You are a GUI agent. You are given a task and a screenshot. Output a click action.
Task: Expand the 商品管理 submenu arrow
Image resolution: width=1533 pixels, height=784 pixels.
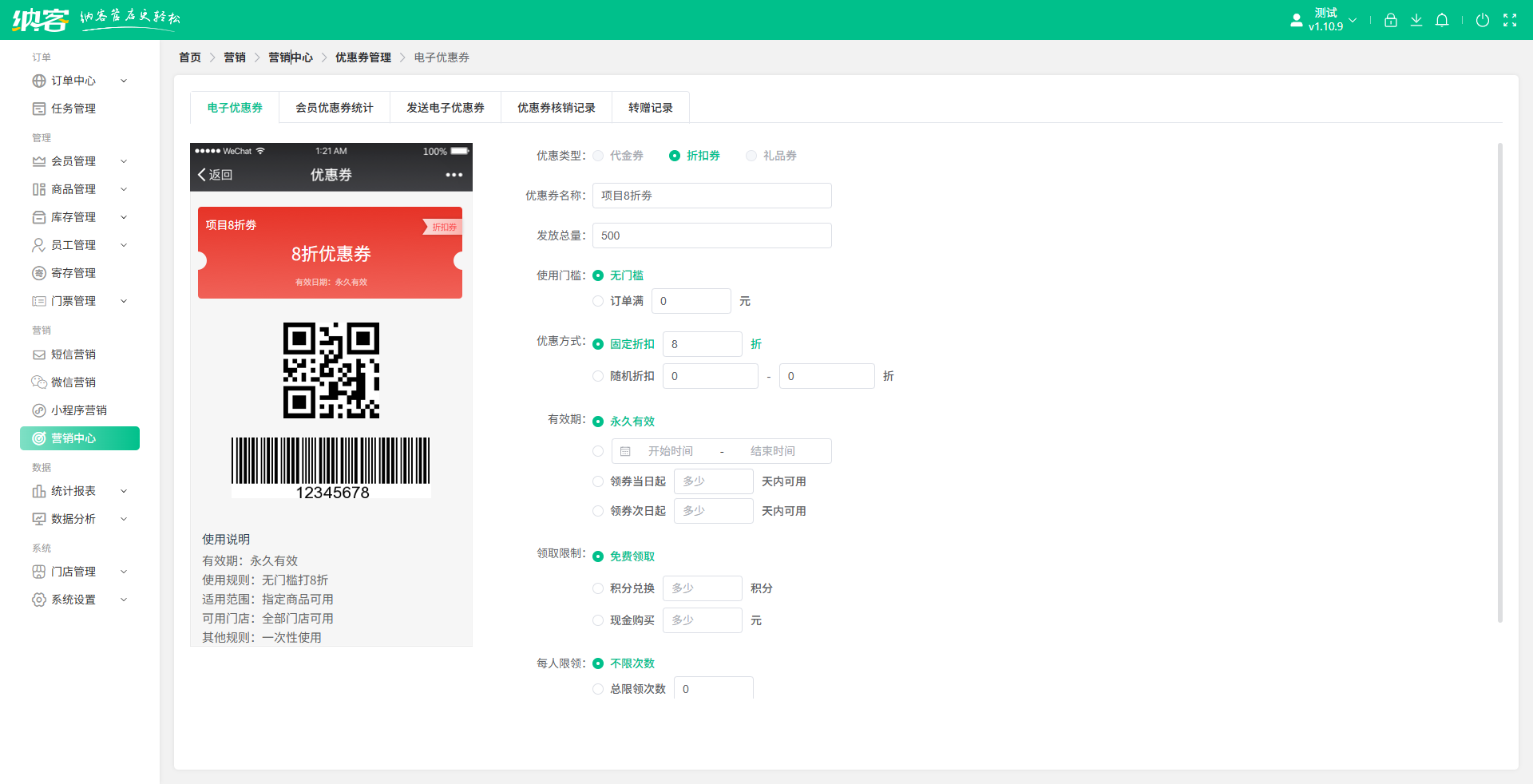(124, 189)
